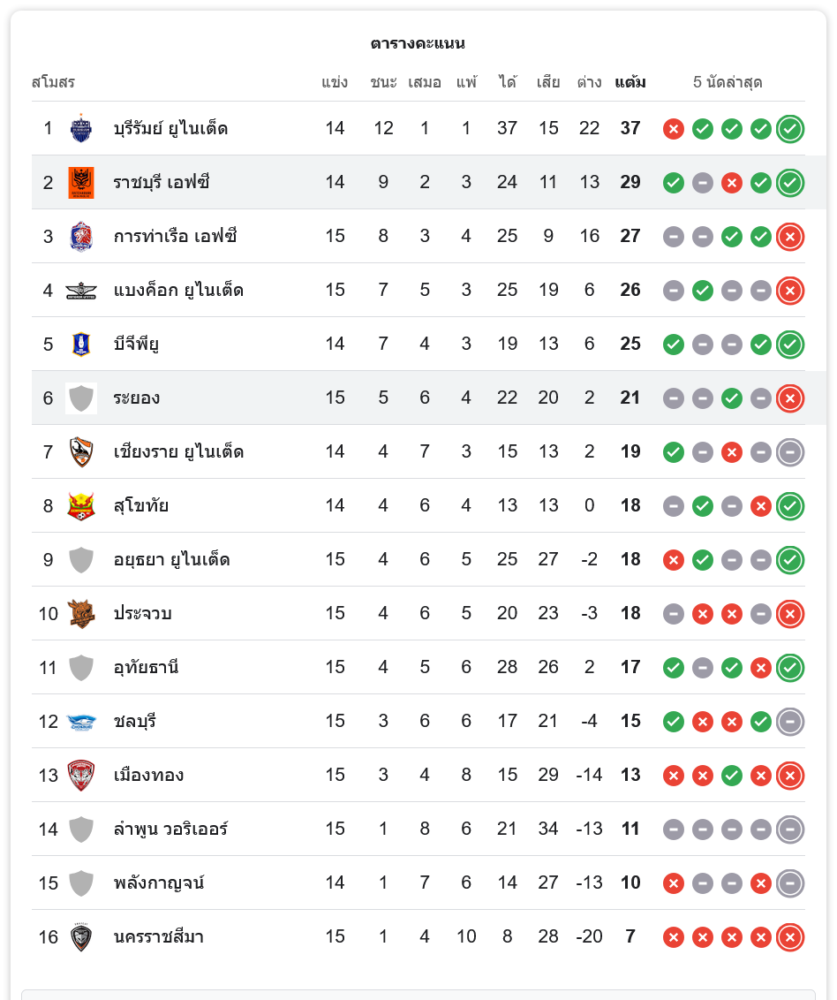The image size is (837, 1000).
Task: Click the Ratchaburi FC orange crest
Action: [81, 182]
